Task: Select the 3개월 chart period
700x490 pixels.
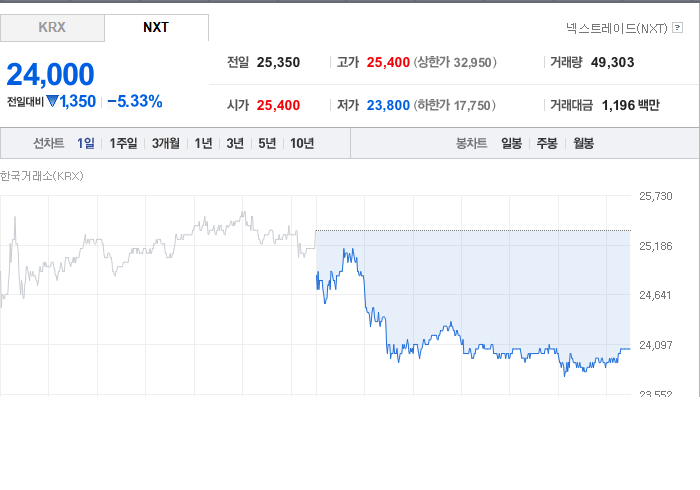Action: point(166,143)
